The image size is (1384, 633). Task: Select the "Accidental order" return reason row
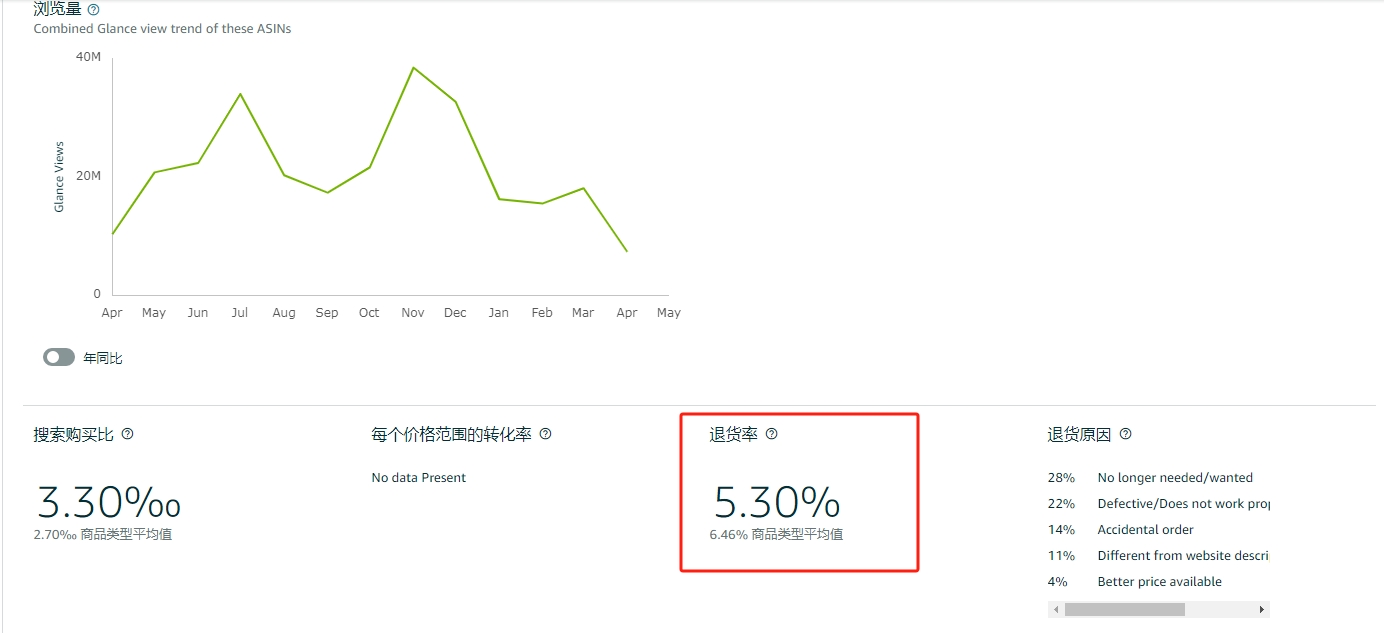click(1145, 530)
